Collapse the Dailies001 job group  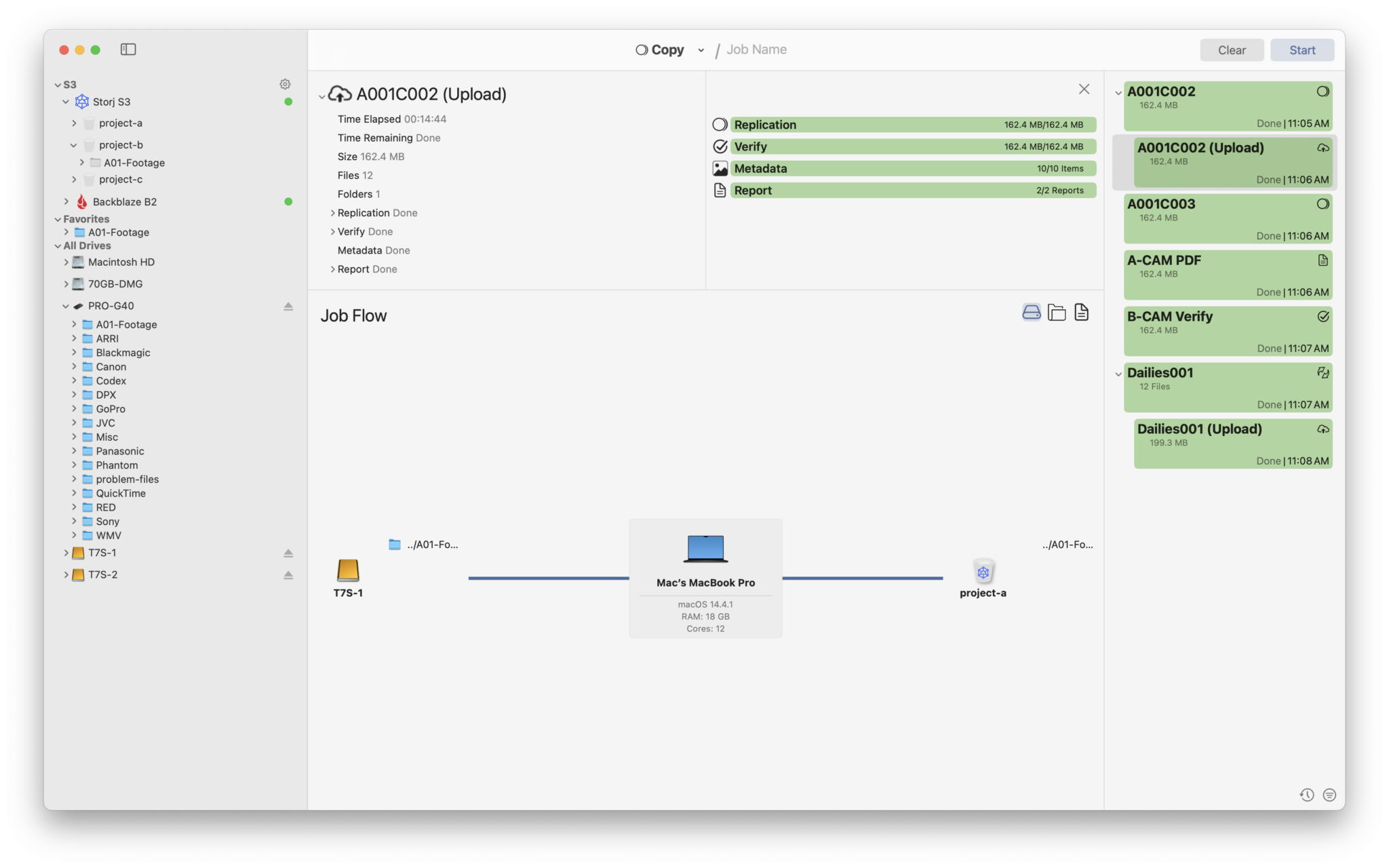pyautogui.click(x=1118, y=373)
